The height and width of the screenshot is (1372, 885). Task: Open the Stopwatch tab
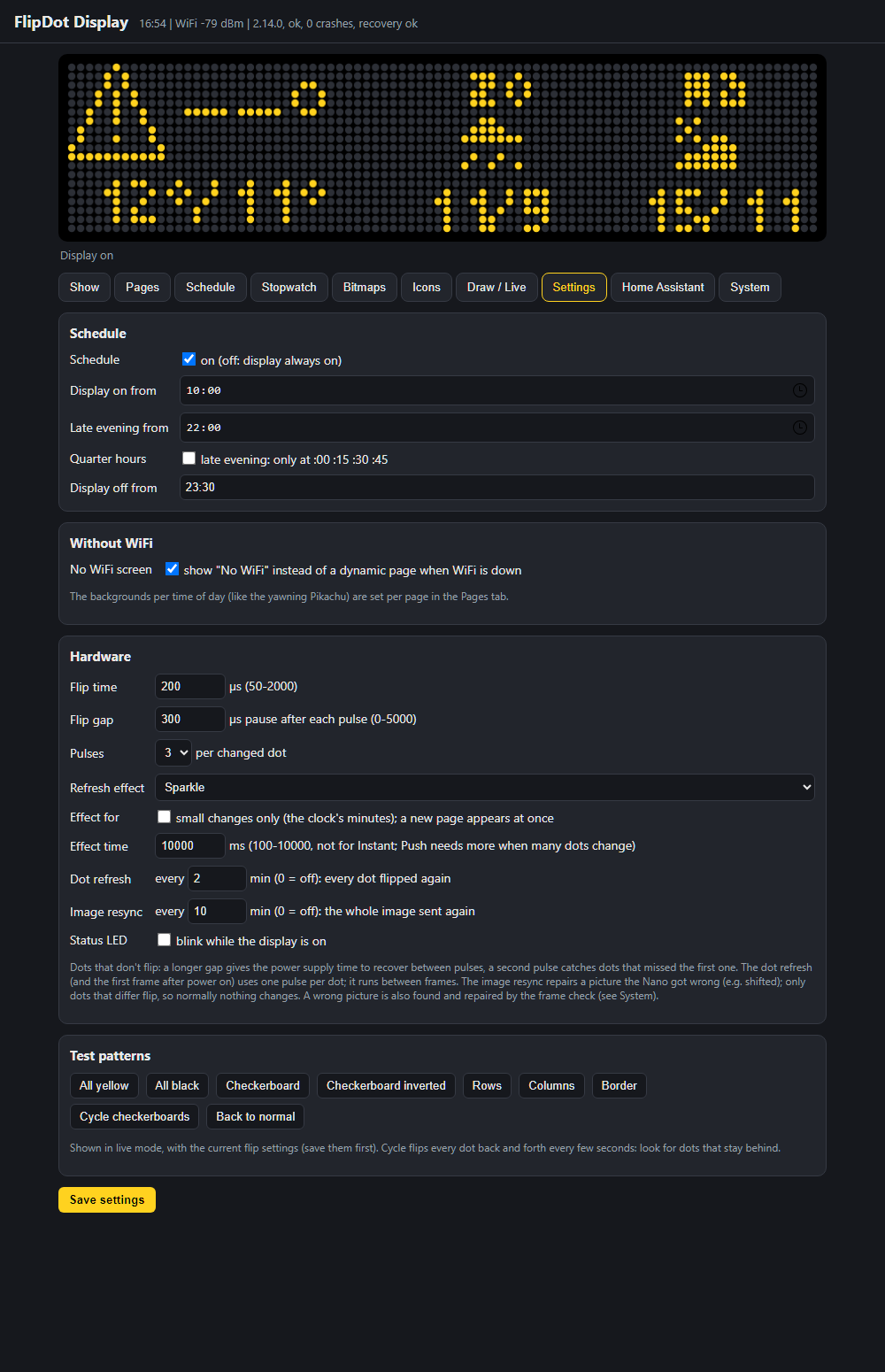(289, 287)
